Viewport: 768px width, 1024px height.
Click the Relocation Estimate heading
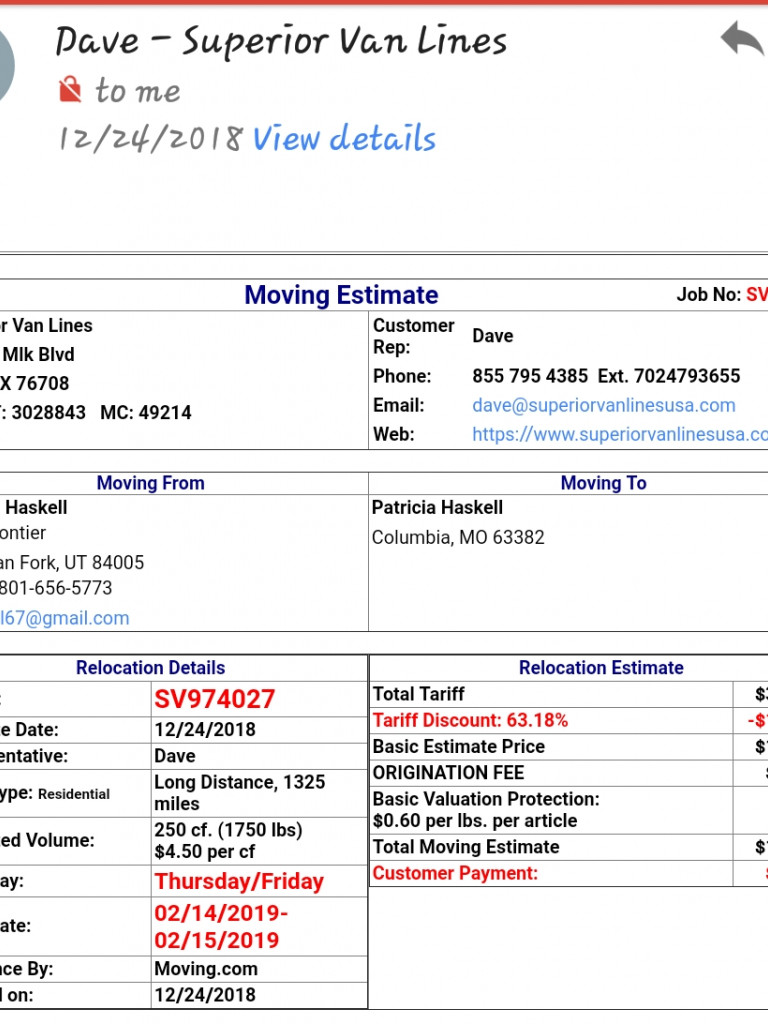[x=601, y=667]
